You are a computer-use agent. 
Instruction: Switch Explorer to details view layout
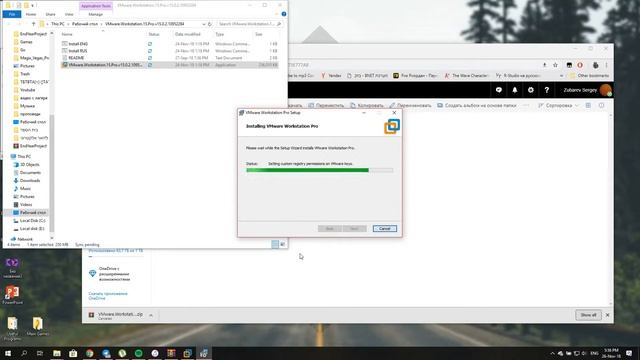(x=275, y=244)
